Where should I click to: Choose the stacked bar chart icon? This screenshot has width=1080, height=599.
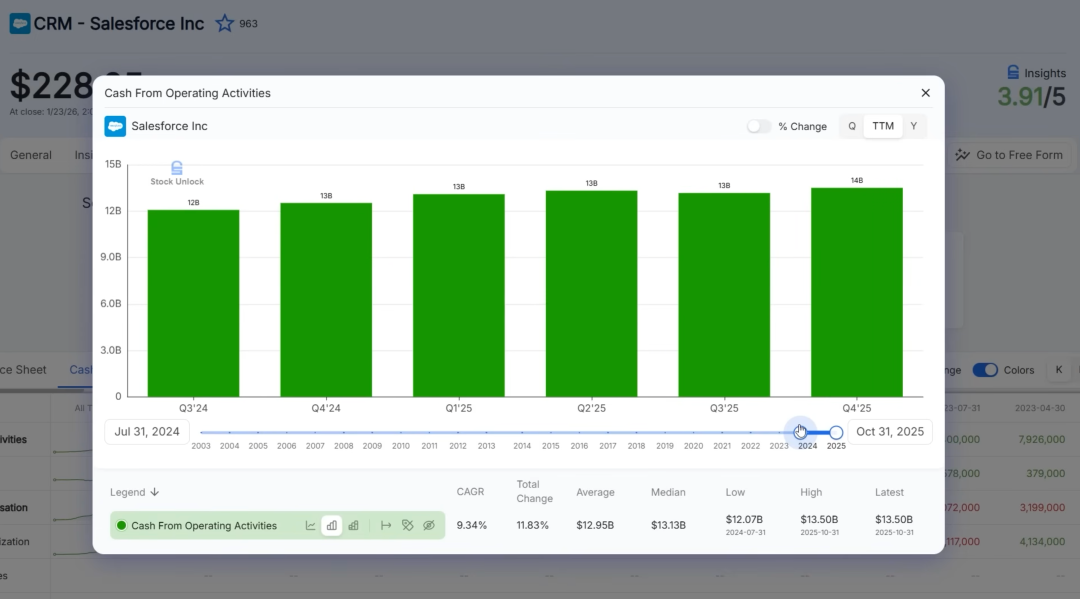(354, 525)
